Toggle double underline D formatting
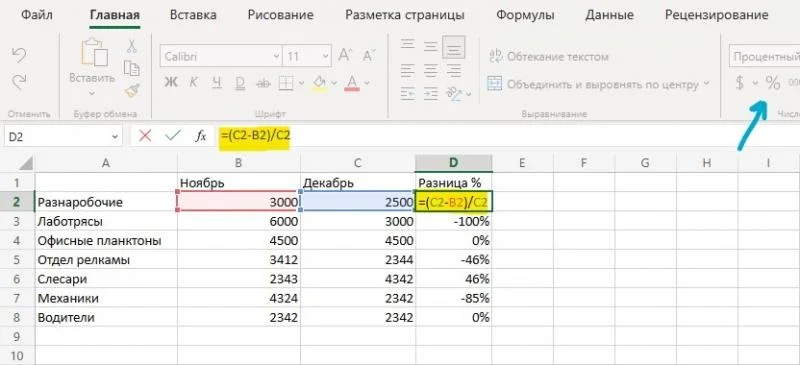800x365 pixels. tap(240, 82)
